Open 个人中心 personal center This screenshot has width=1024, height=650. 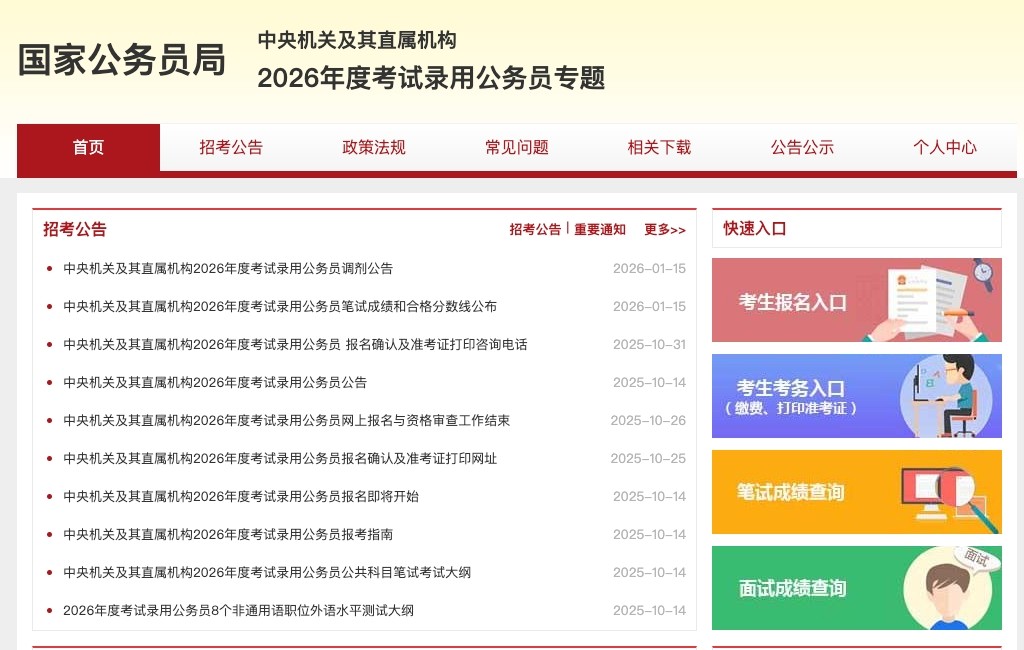coord(945,147)
